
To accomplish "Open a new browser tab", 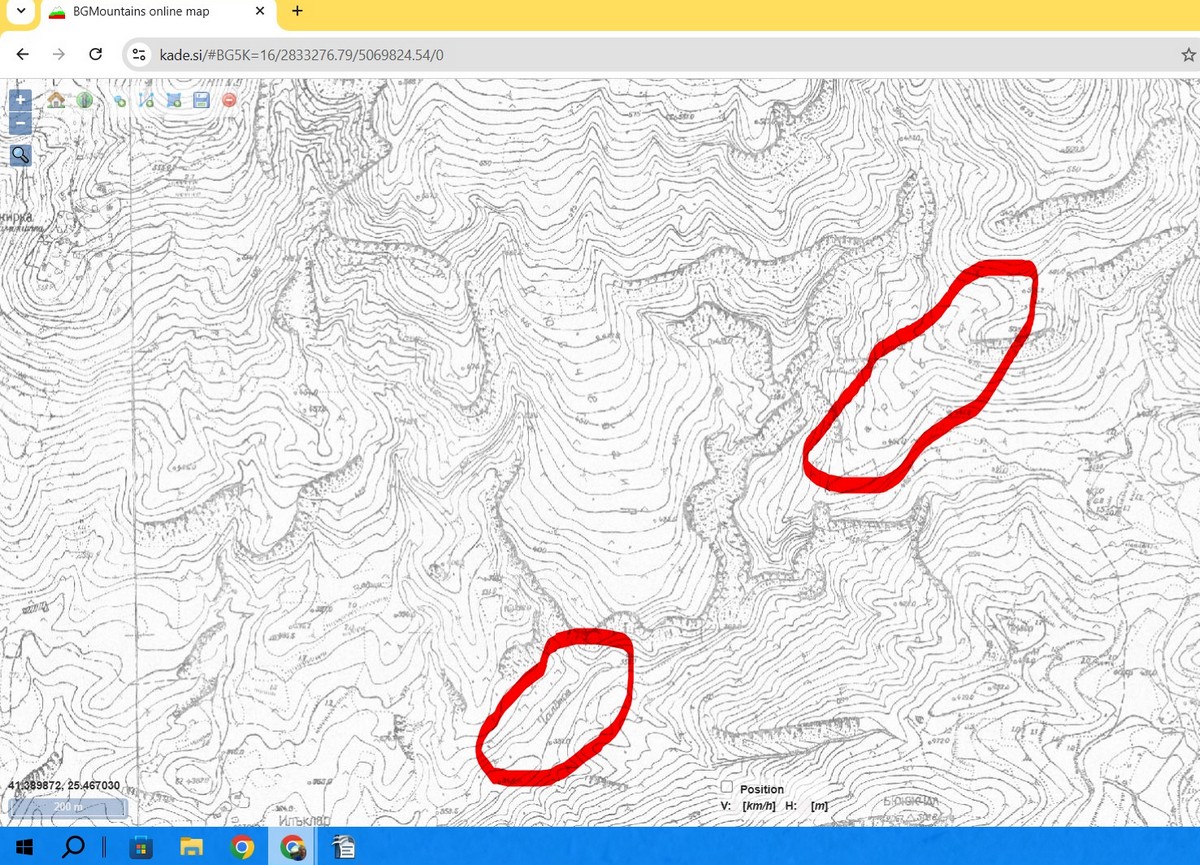I will [x=297, y=12].
